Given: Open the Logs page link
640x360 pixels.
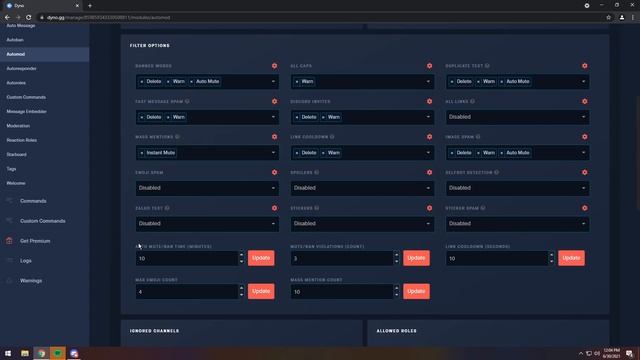Looking at the screenshot, I should tap(26, 260).
